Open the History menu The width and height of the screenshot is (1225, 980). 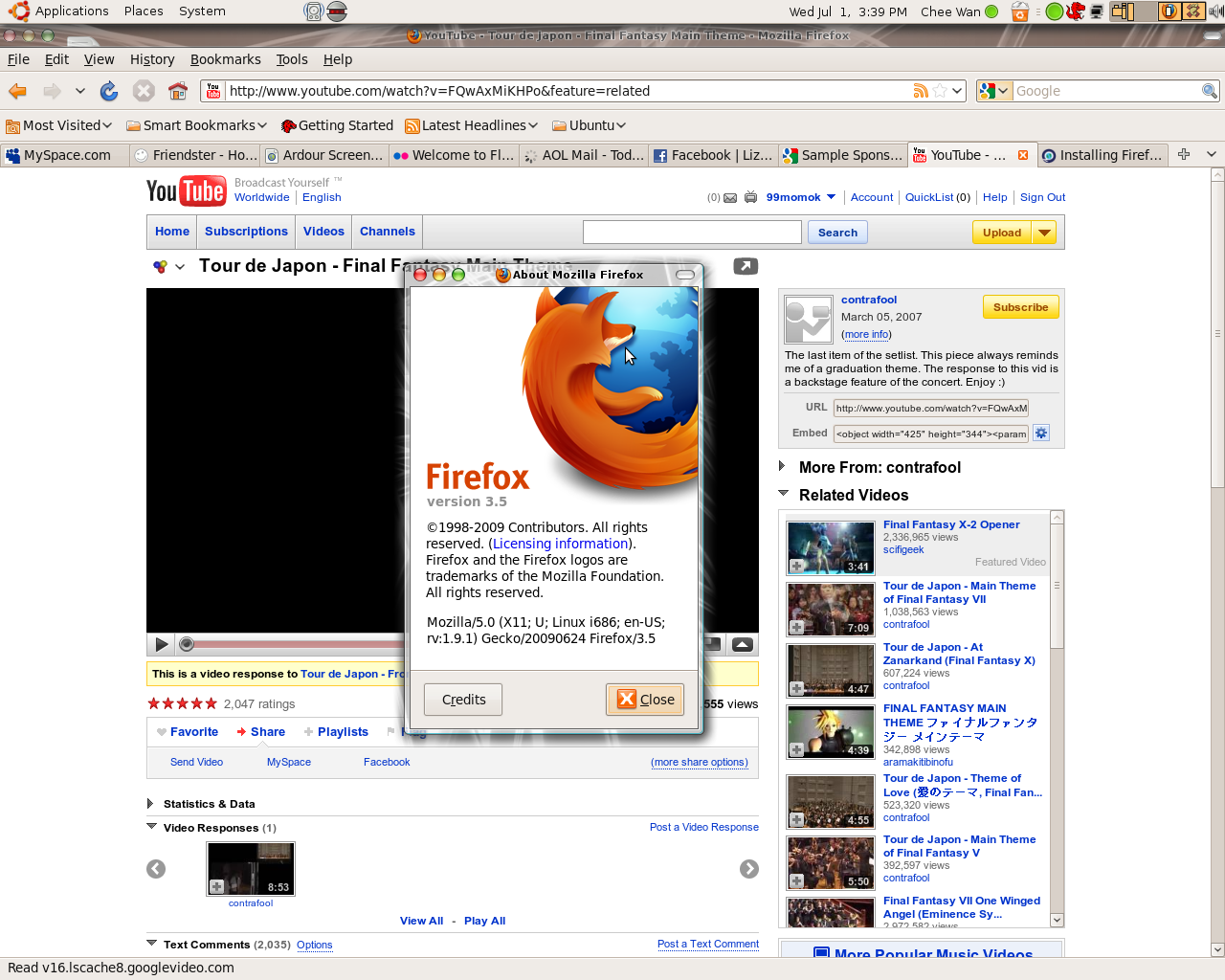click(152, 59)
